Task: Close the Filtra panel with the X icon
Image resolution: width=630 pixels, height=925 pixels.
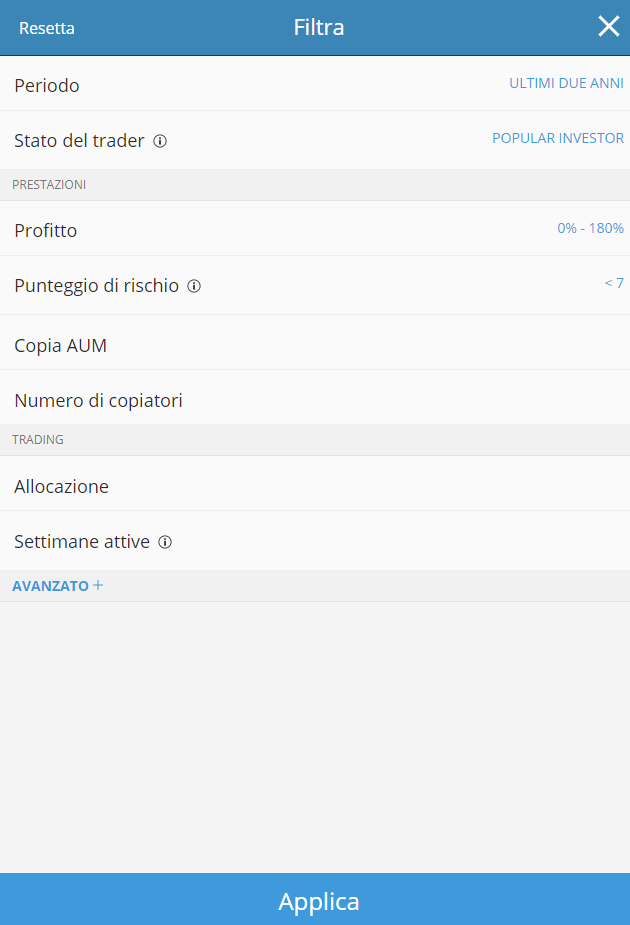Action: click(x=609, y=27)
